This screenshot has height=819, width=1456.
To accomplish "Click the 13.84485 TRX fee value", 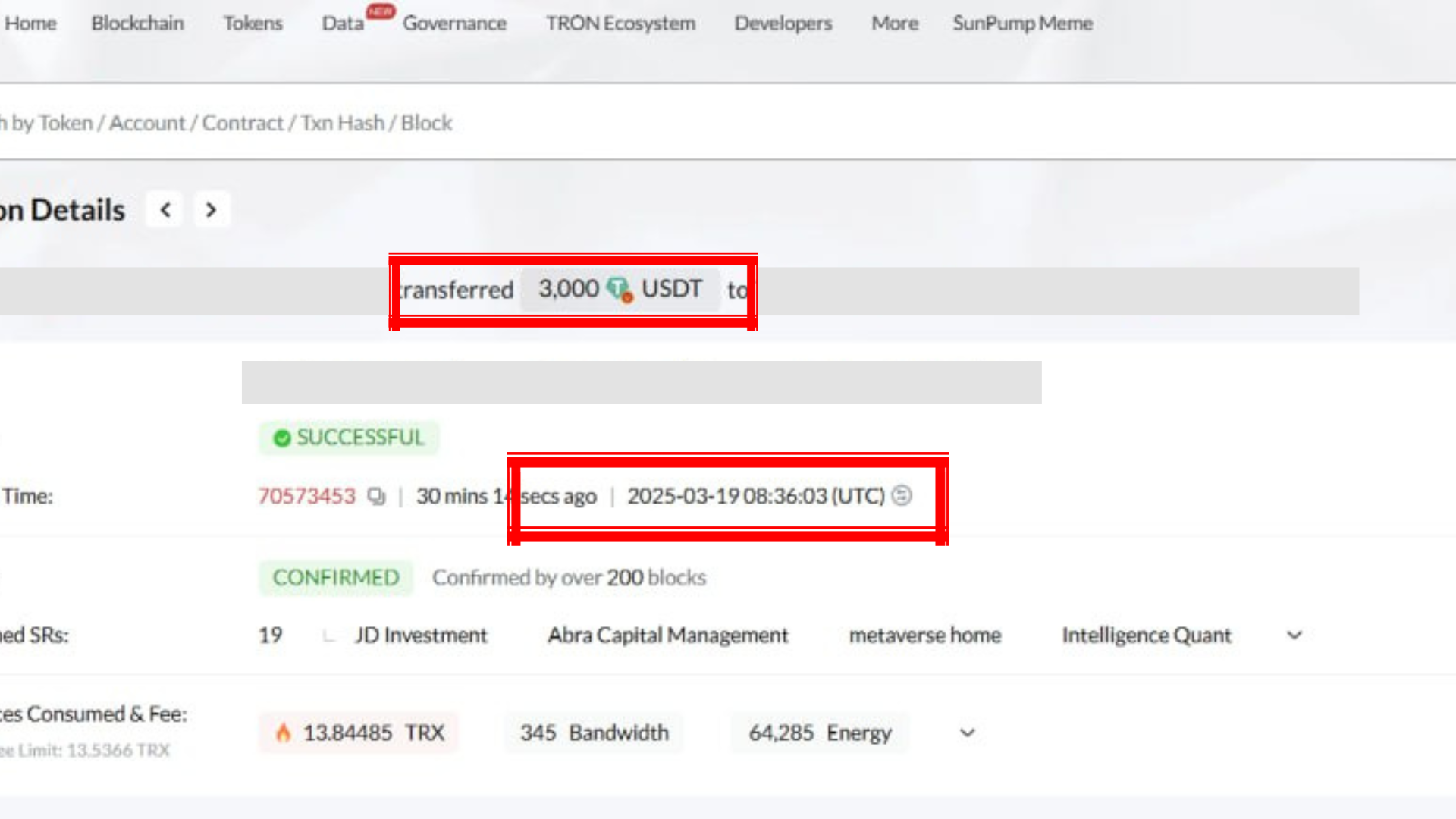I will tap(374, 733).
